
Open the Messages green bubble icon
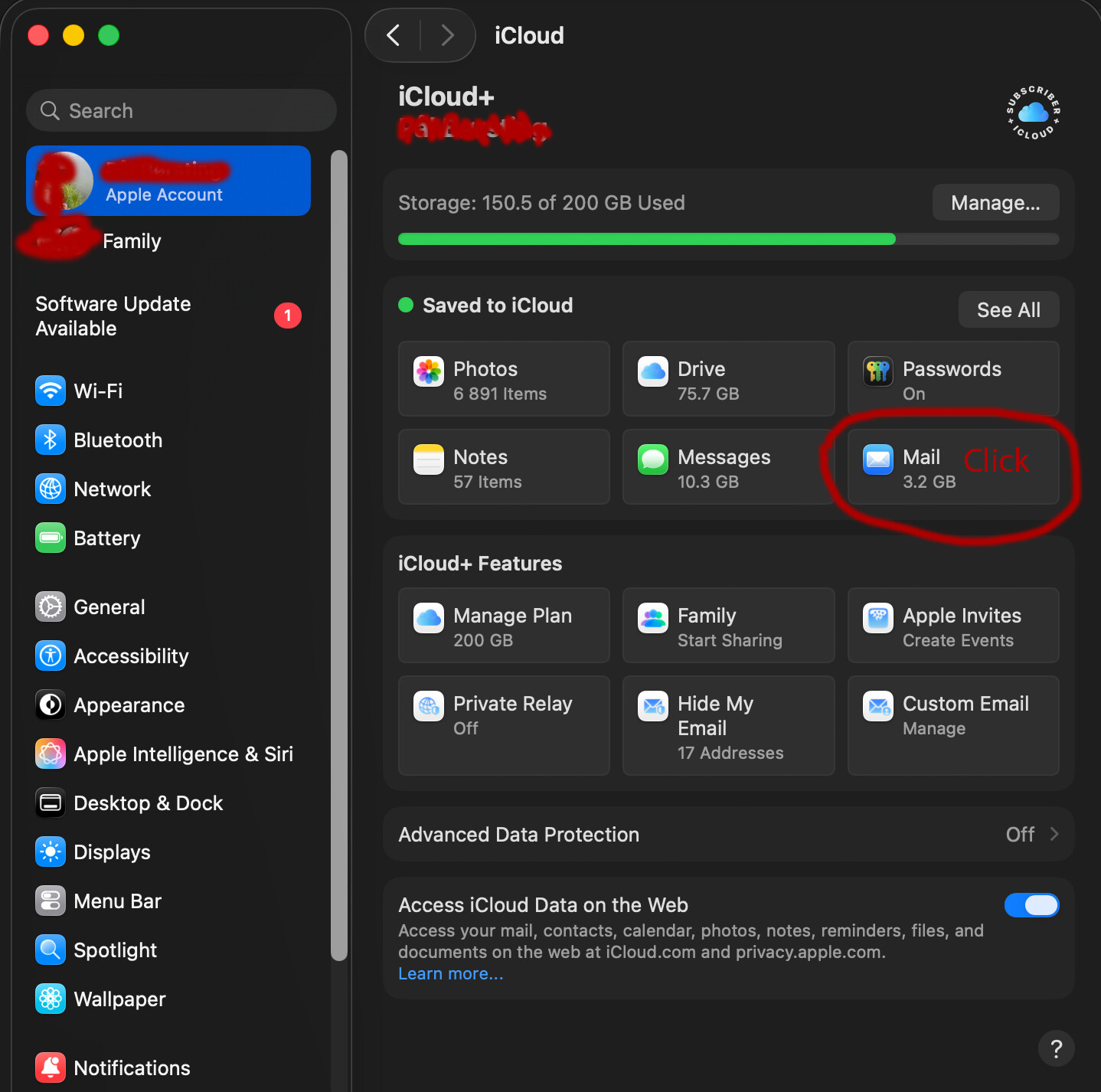tap(653, 460)
